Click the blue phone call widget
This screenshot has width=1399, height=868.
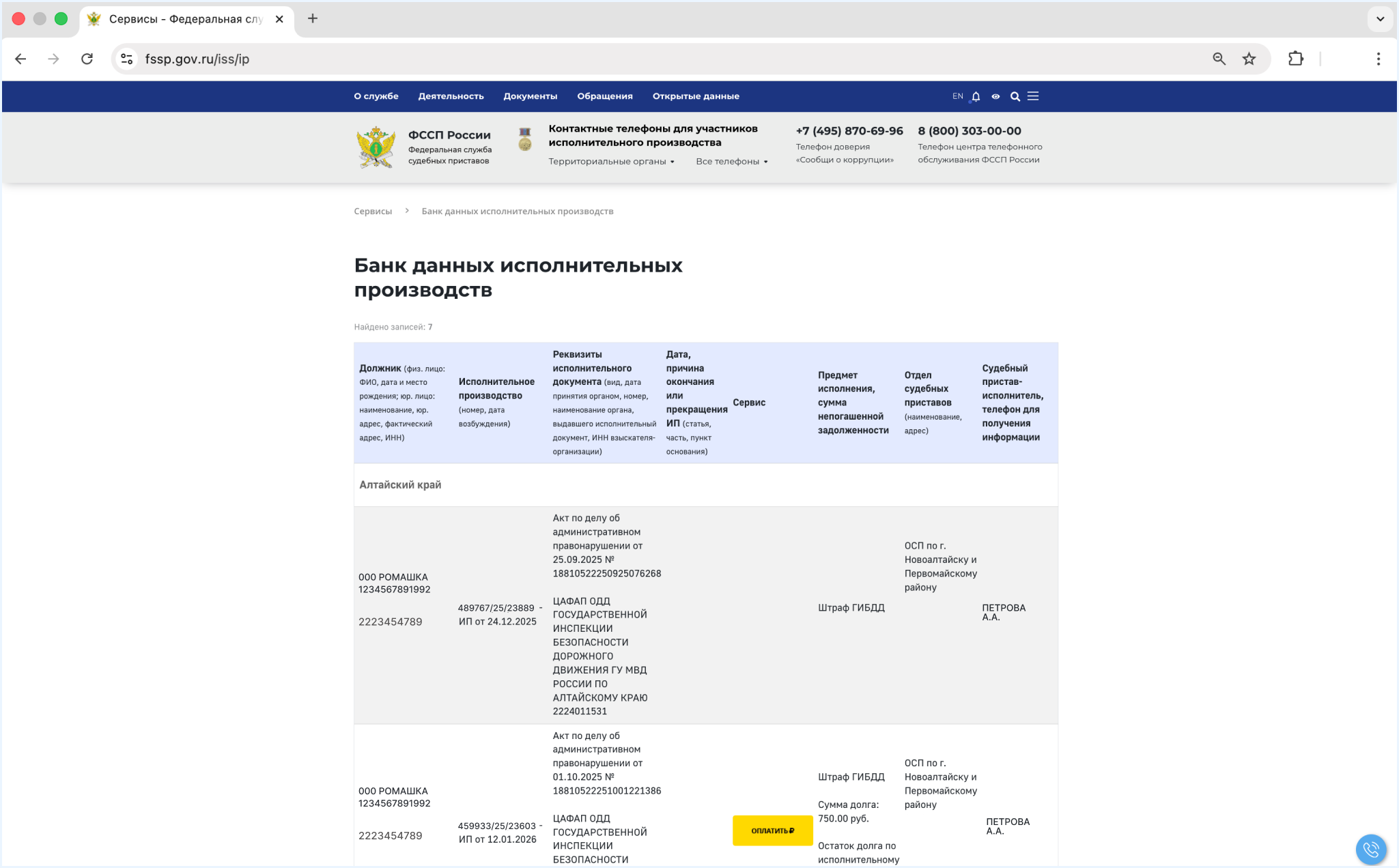click(x=1370, y=849)
